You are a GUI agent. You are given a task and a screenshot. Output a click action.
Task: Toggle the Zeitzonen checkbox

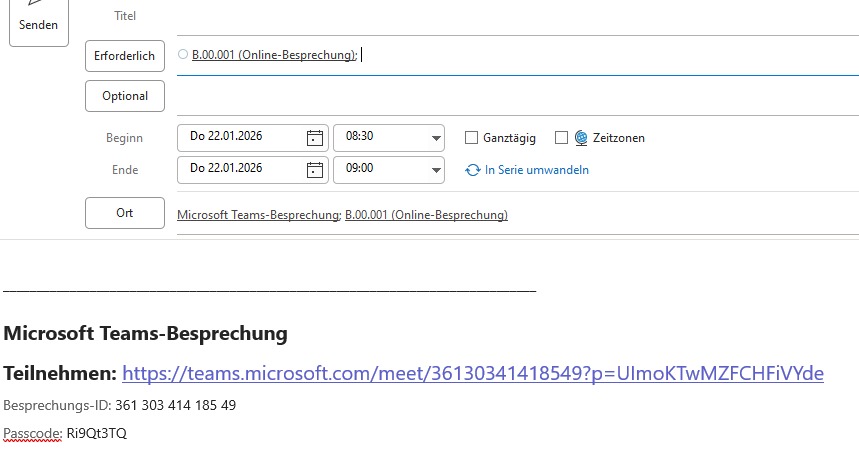click(x=561, y=138)
